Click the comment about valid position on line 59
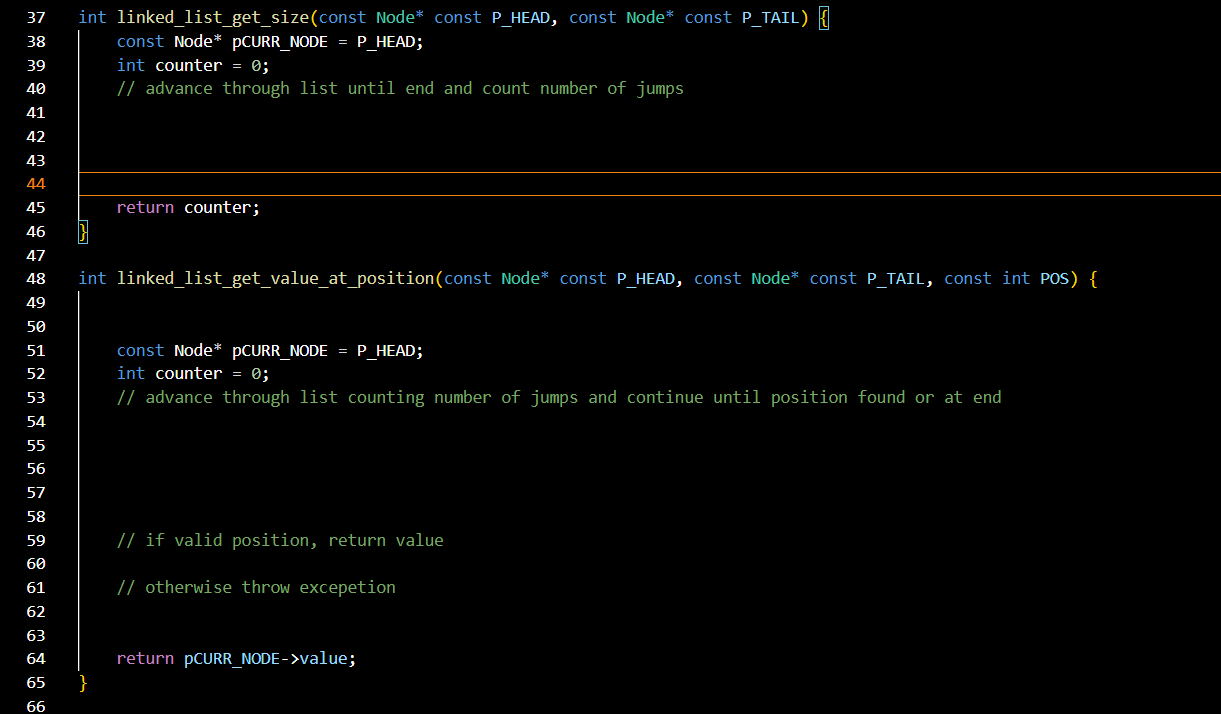The height and width of the screenshot is (714, 1221). click(x=280, y=540)
